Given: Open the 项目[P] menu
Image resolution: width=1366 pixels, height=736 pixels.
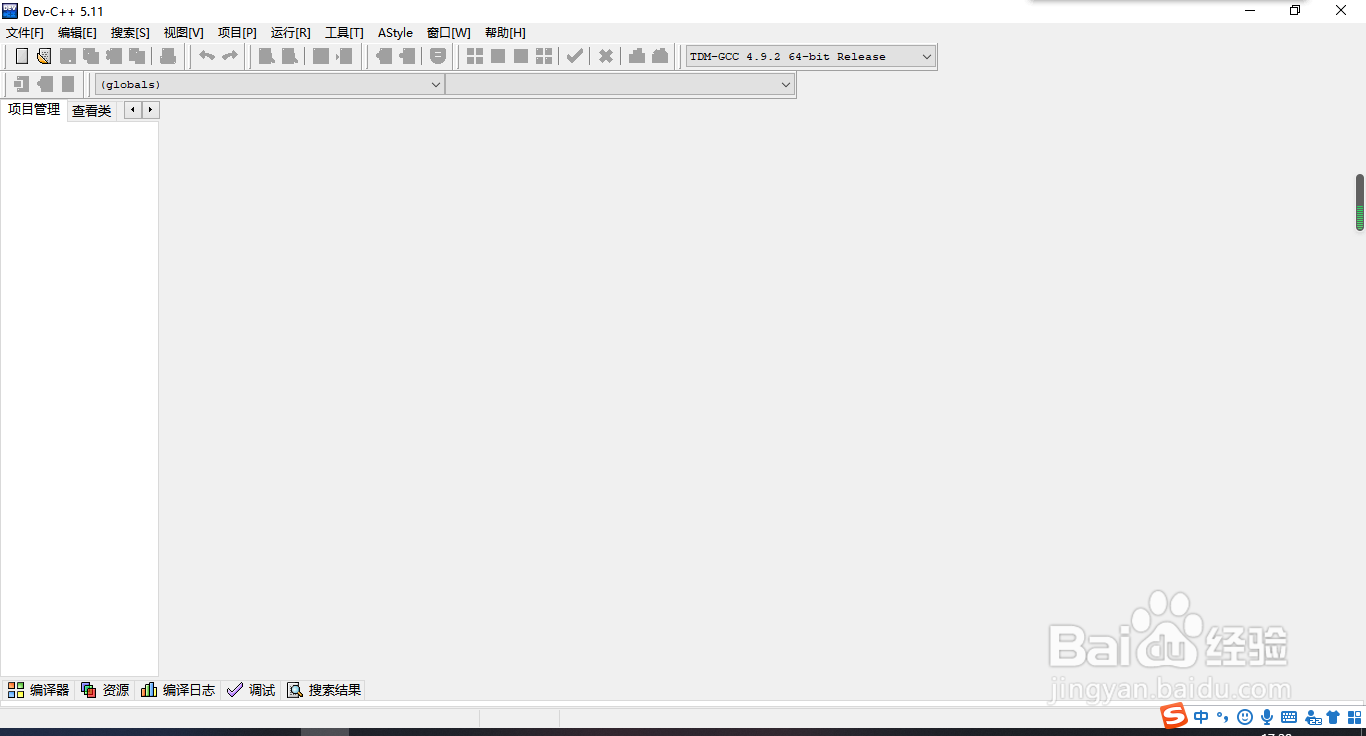Looking at the screenshot, I should (237, 33).
